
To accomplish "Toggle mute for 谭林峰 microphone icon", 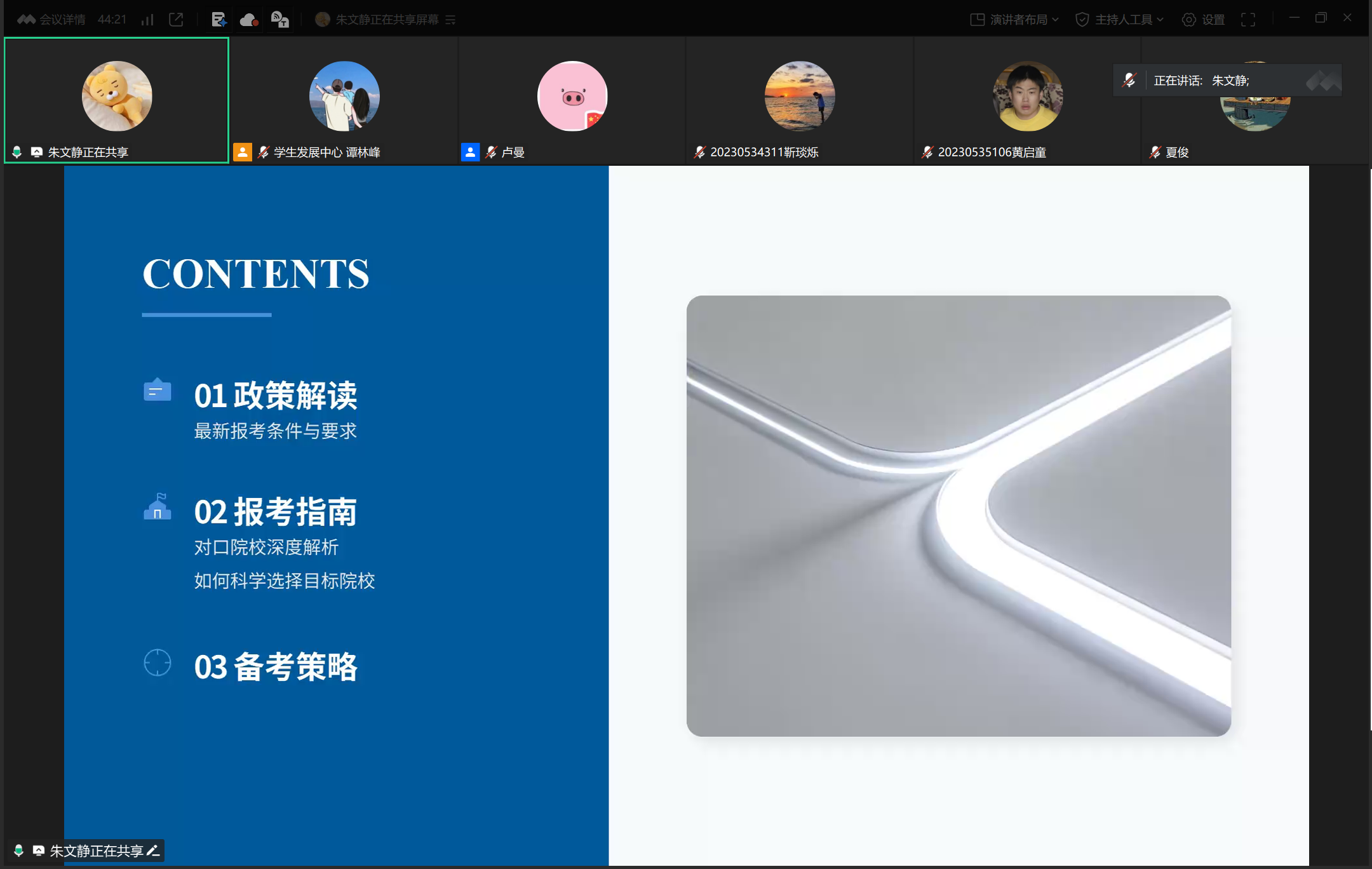I will [263, 152].
